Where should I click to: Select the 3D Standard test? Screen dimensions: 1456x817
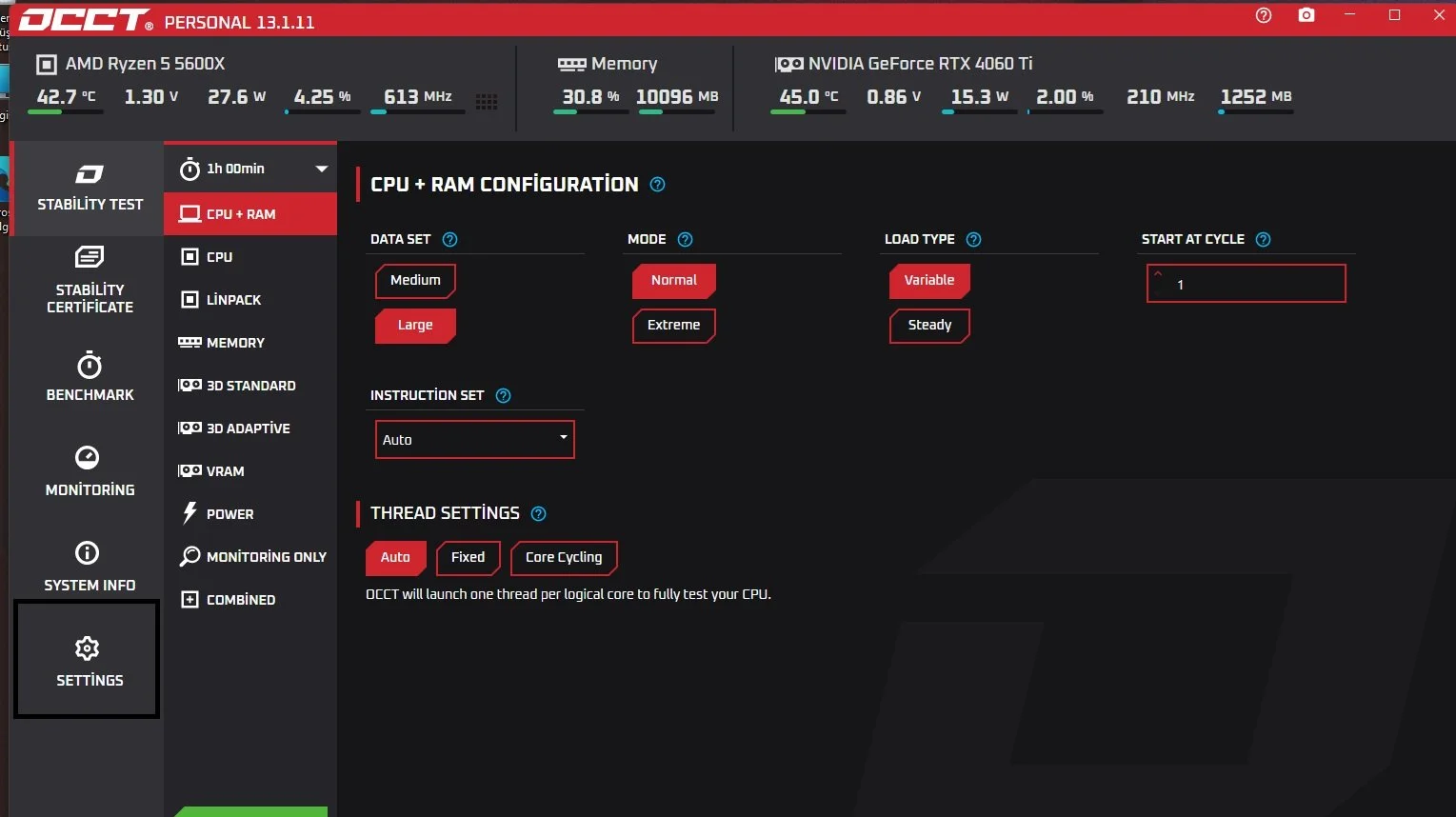pyautogui.click(x=250, y=386)
